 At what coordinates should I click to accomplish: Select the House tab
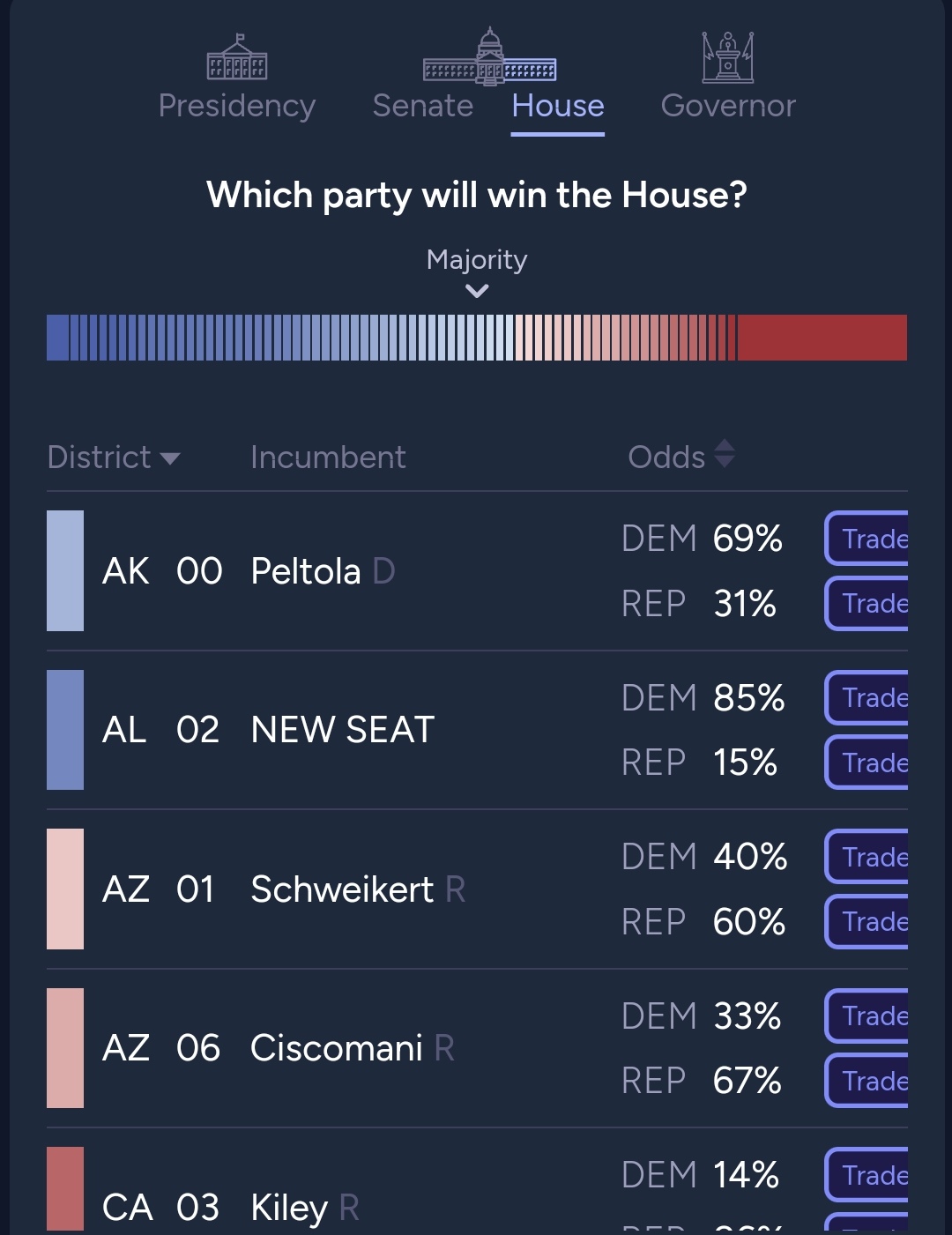click(x=558, y=106)
